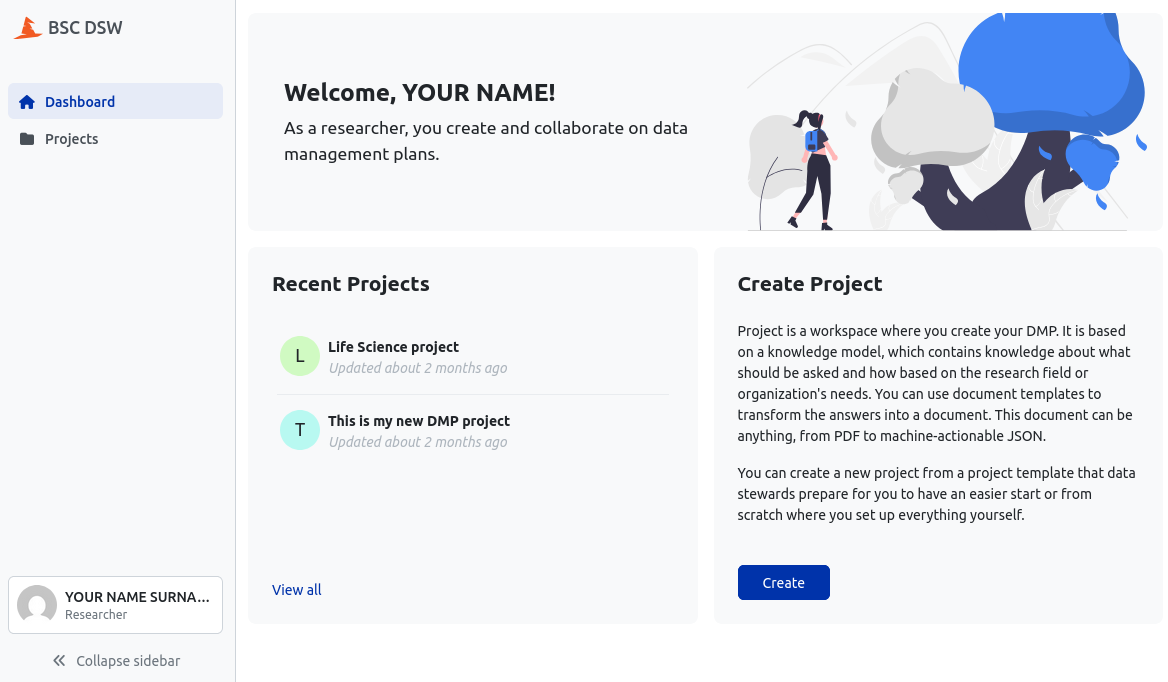The image size is (1168, 682).
Task: Click the BSC DSW wizard hat logo
Action: (28, 28)
